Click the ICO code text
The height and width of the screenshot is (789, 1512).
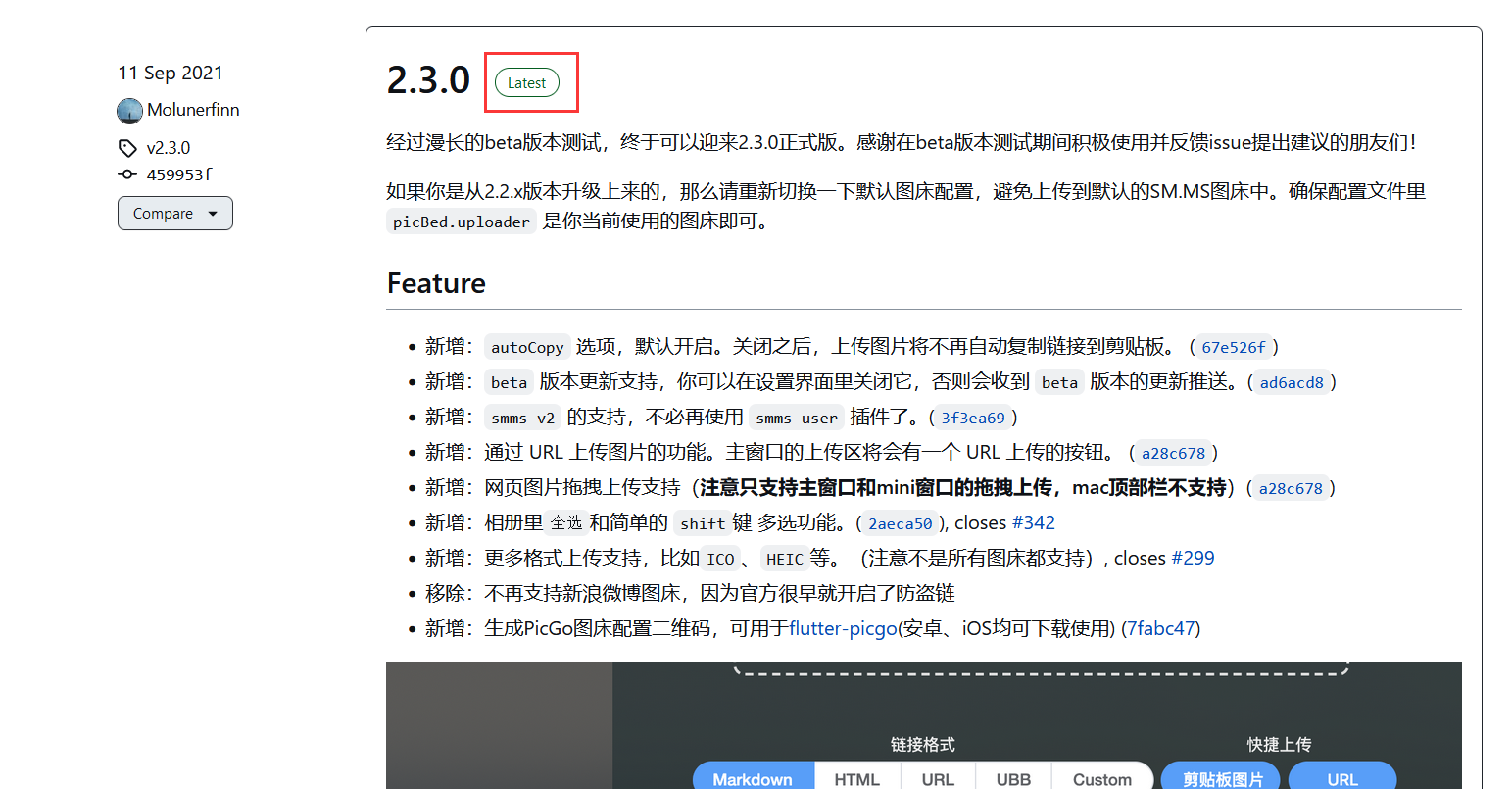(720, 559)
